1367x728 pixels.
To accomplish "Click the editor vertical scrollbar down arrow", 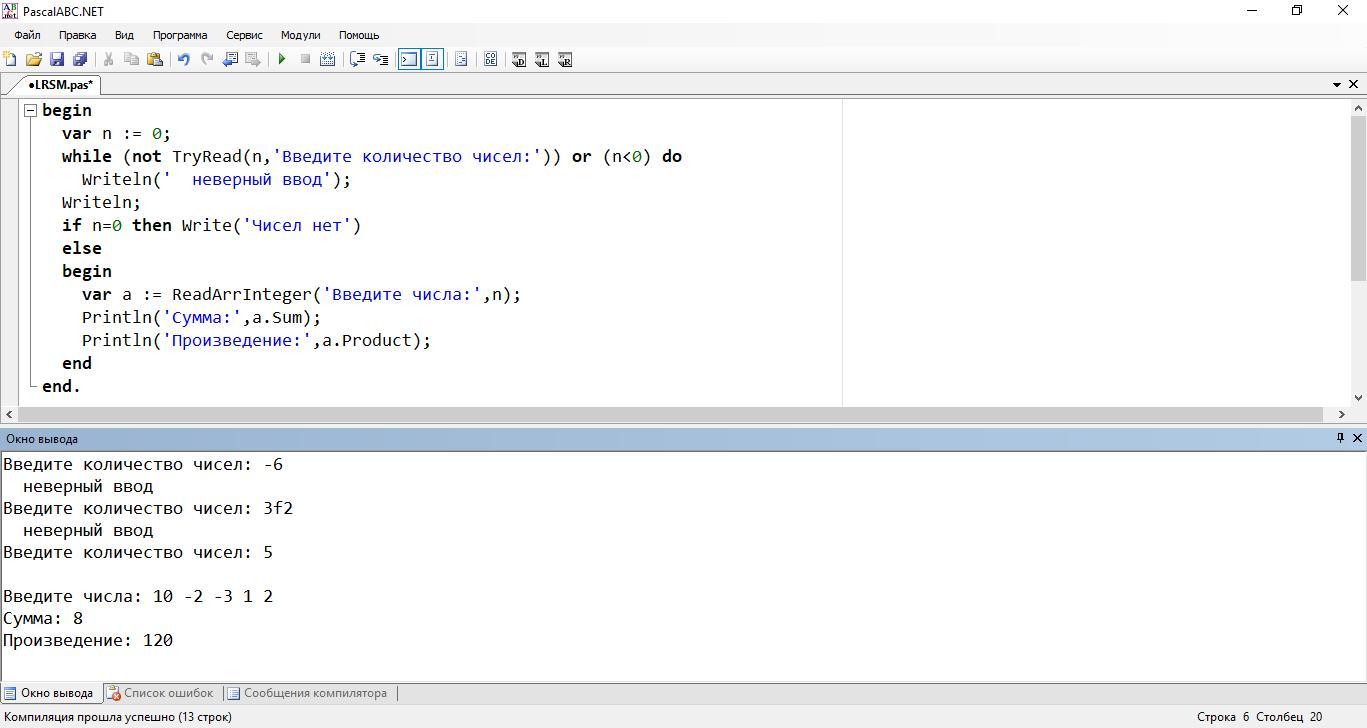I will (1358, 398).
